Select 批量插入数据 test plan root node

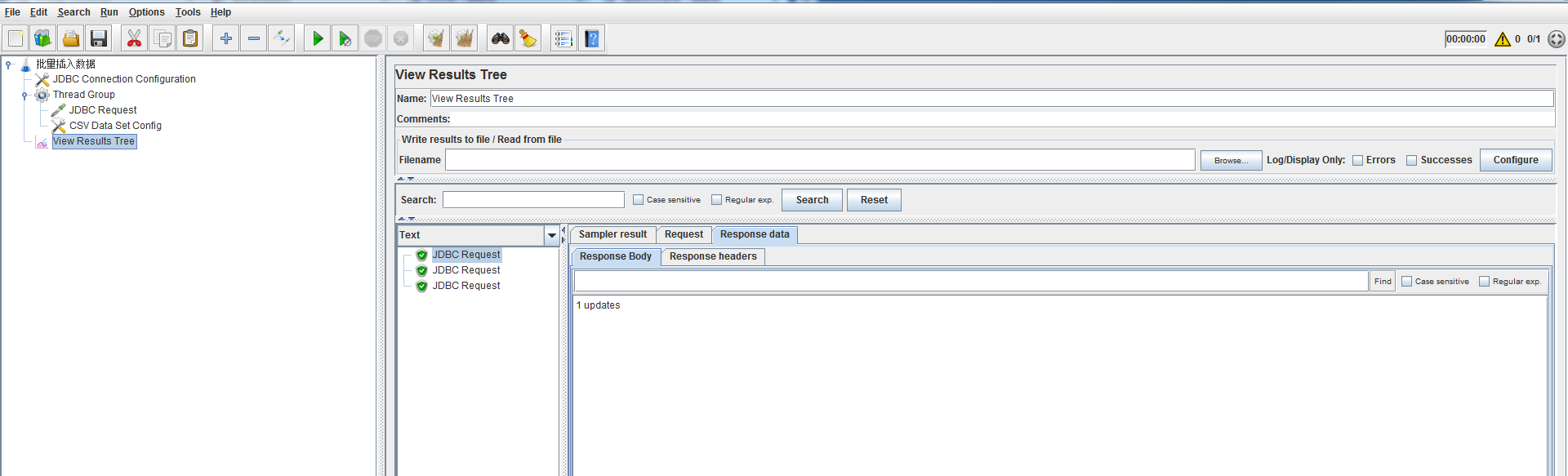pos(65,64)
